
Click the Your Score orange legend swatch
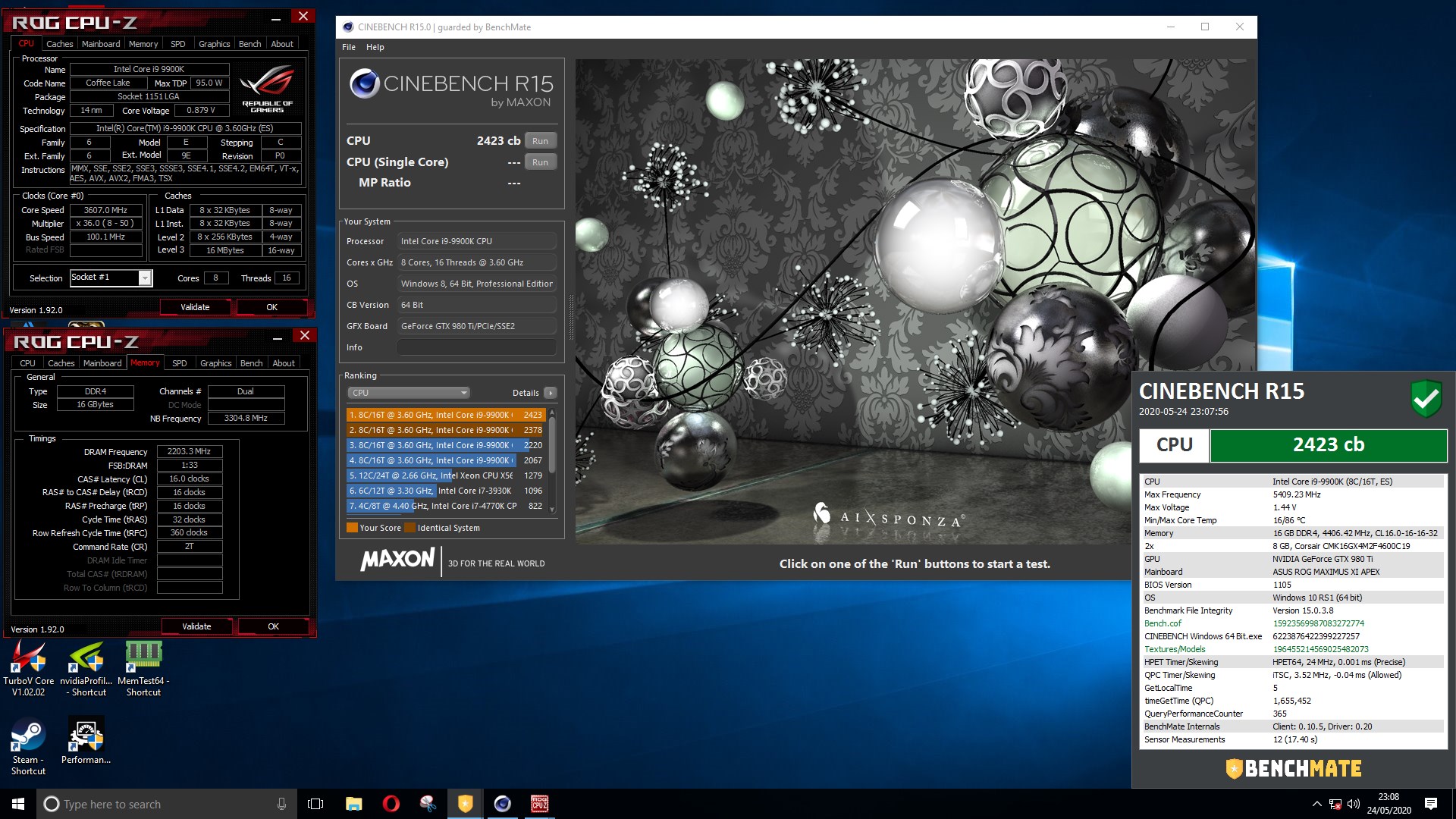[352, 528]
